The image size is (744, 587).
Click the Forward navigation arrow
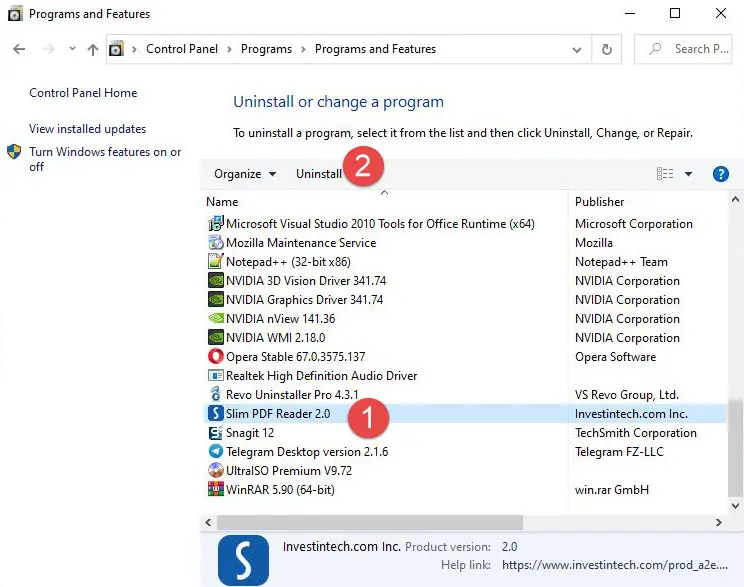click(x=48, y=49)
